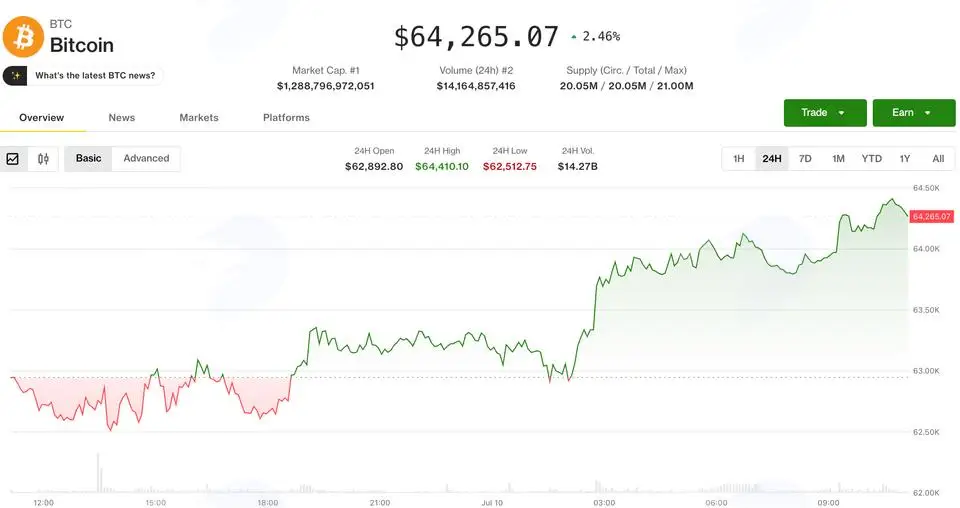The image size is (960, 508).
Task: Select the line chart view icon
Action: coord(12,159)
